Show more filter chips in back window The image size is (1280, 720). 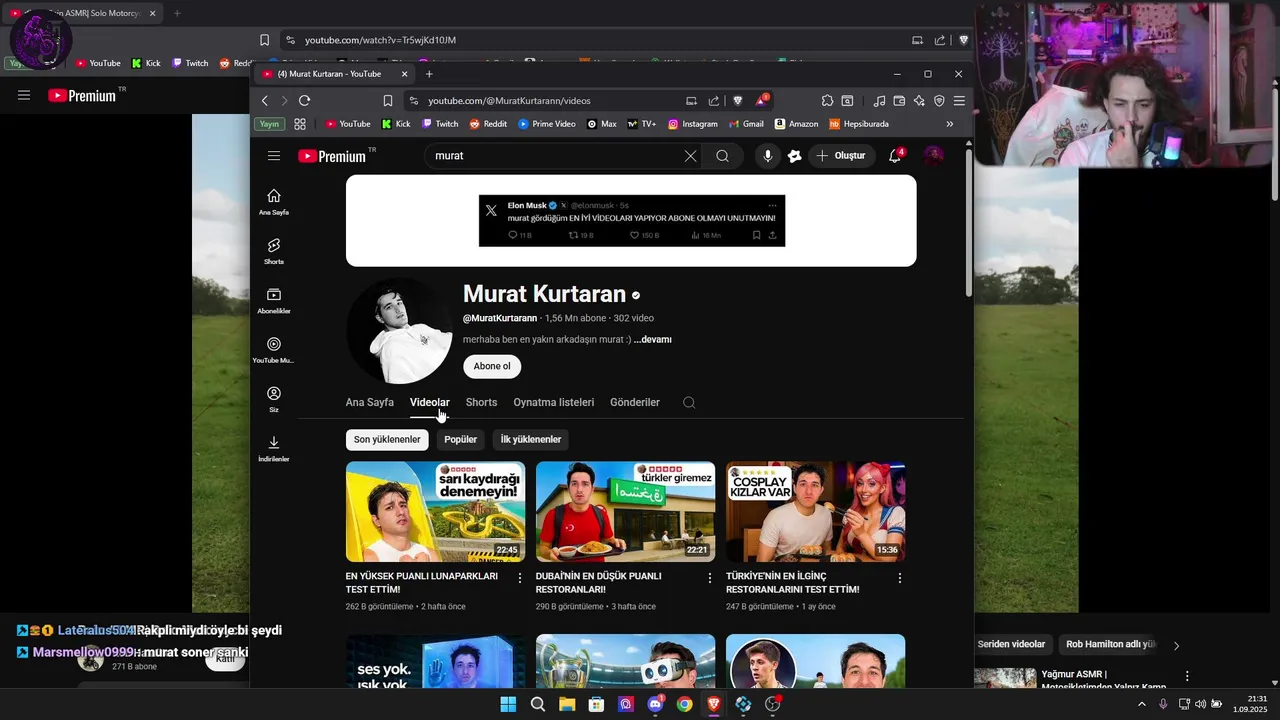[1176, 646]
